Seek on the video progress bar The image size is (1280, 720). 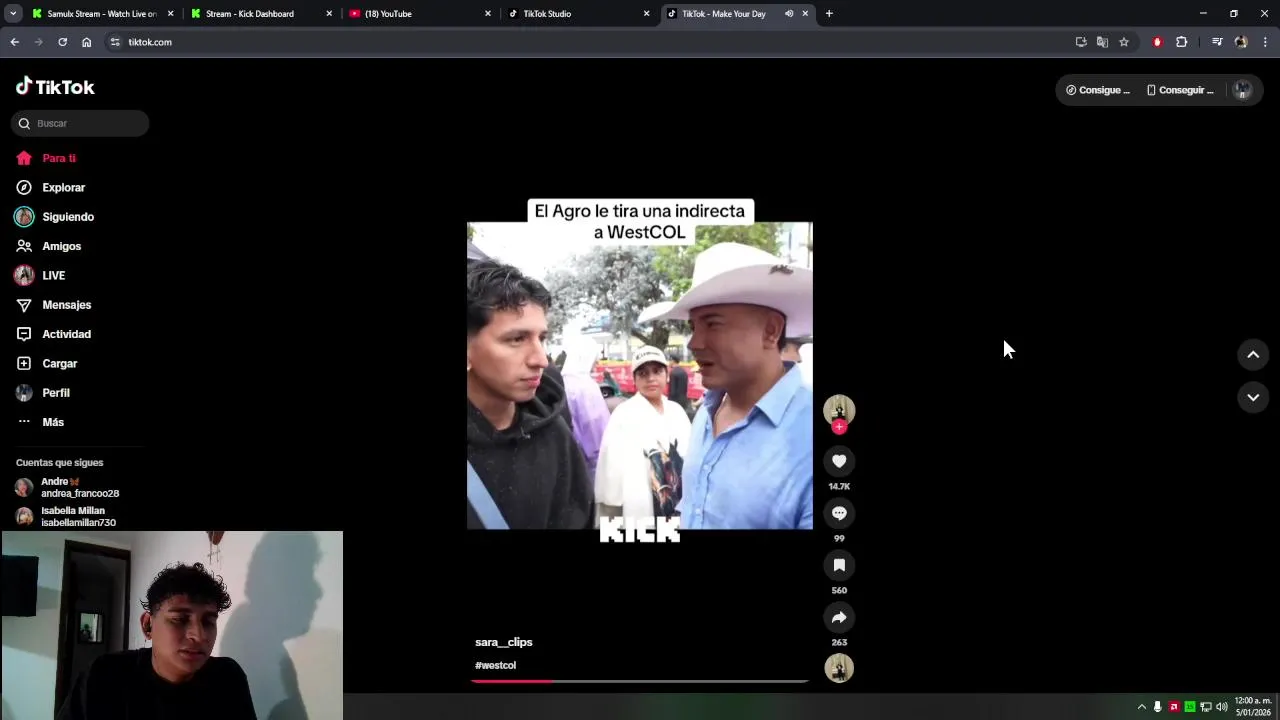tap(640, 681)
